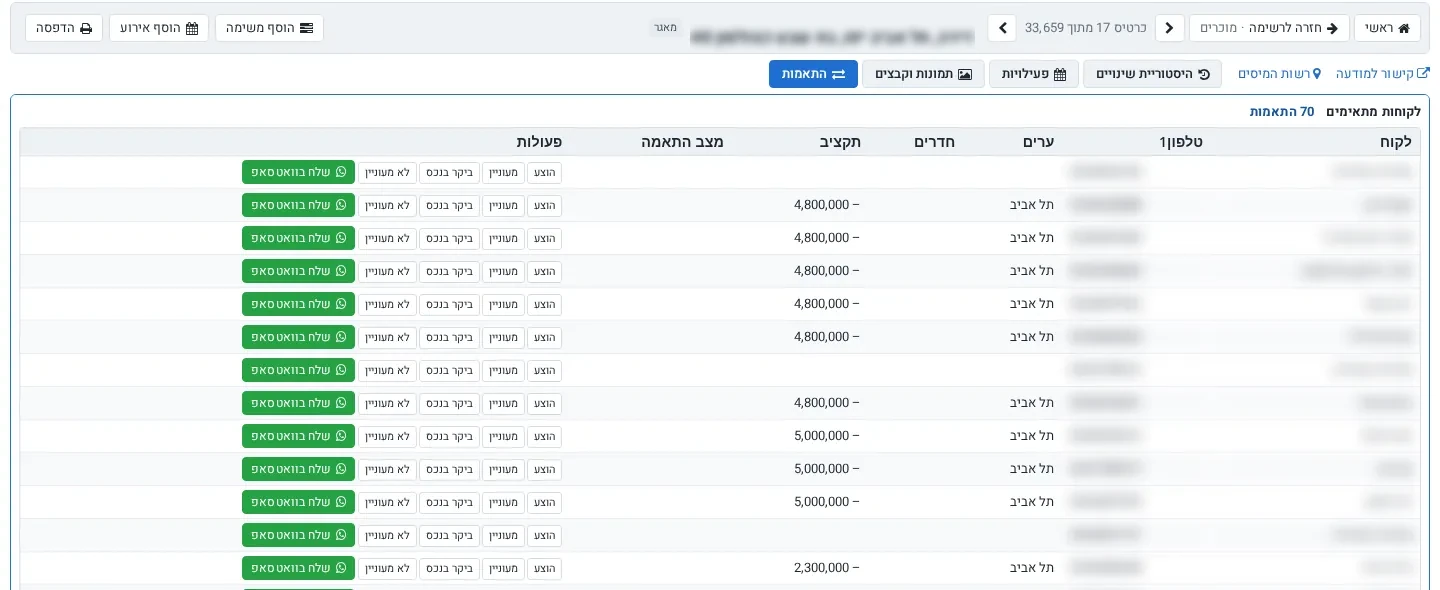Open the קישור למודעה external link

1383,74
